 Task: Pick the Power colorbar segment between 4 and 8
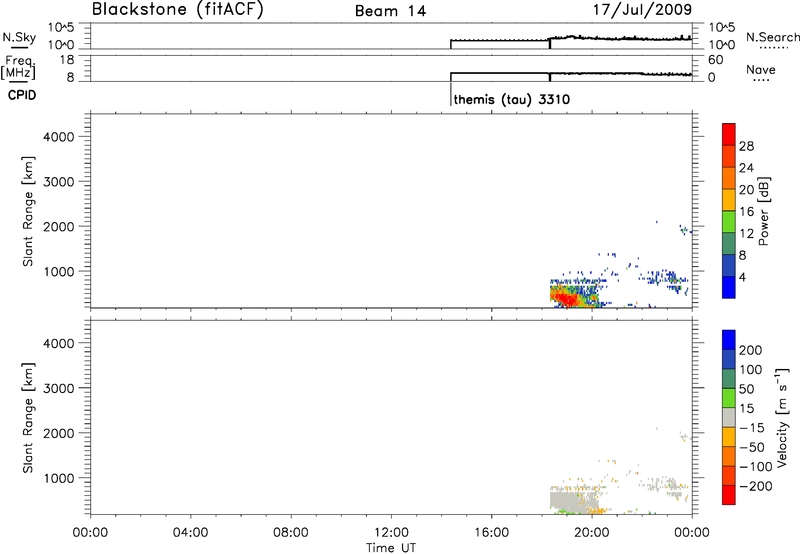[729, 265]
